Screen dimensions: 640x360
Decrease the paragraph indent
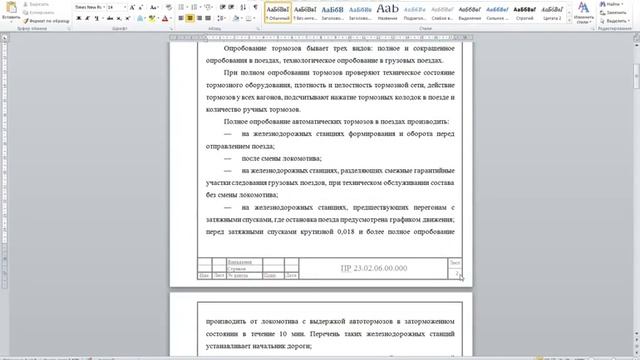pyautogui.click(x=222, y=7)
